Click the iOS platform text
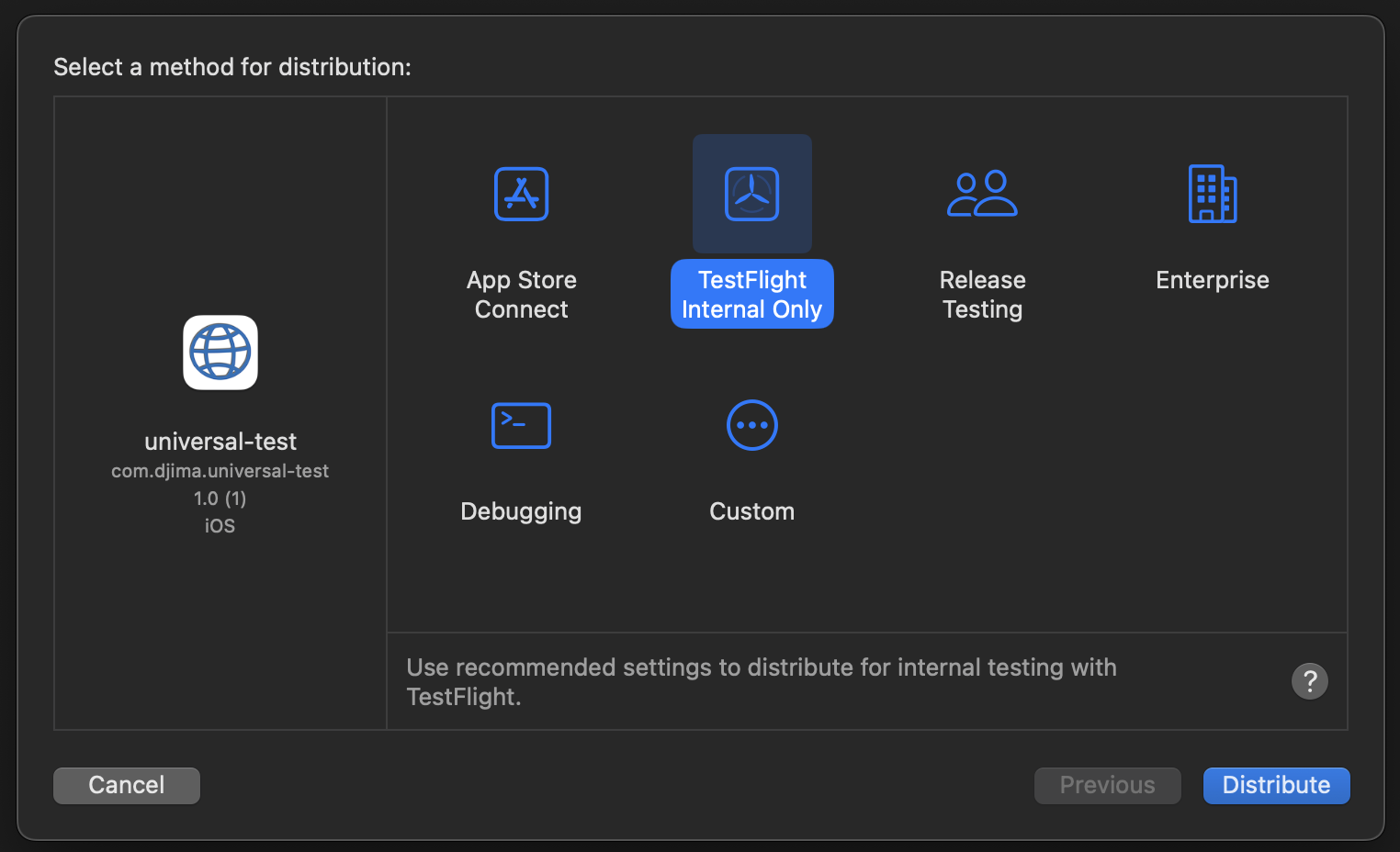Screen dimensions: 1400x852 click(220, 526)
